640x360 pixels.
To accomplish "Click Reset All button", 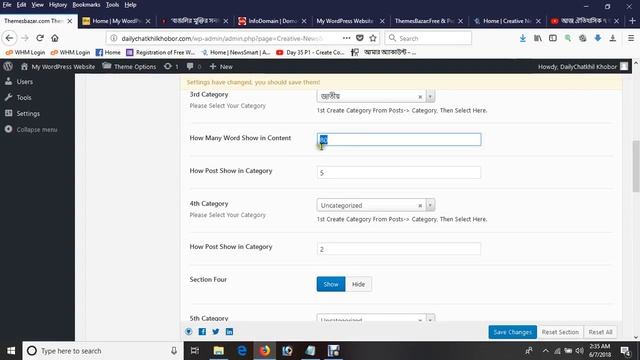I will pyautogui.click(x=600, y=332).
